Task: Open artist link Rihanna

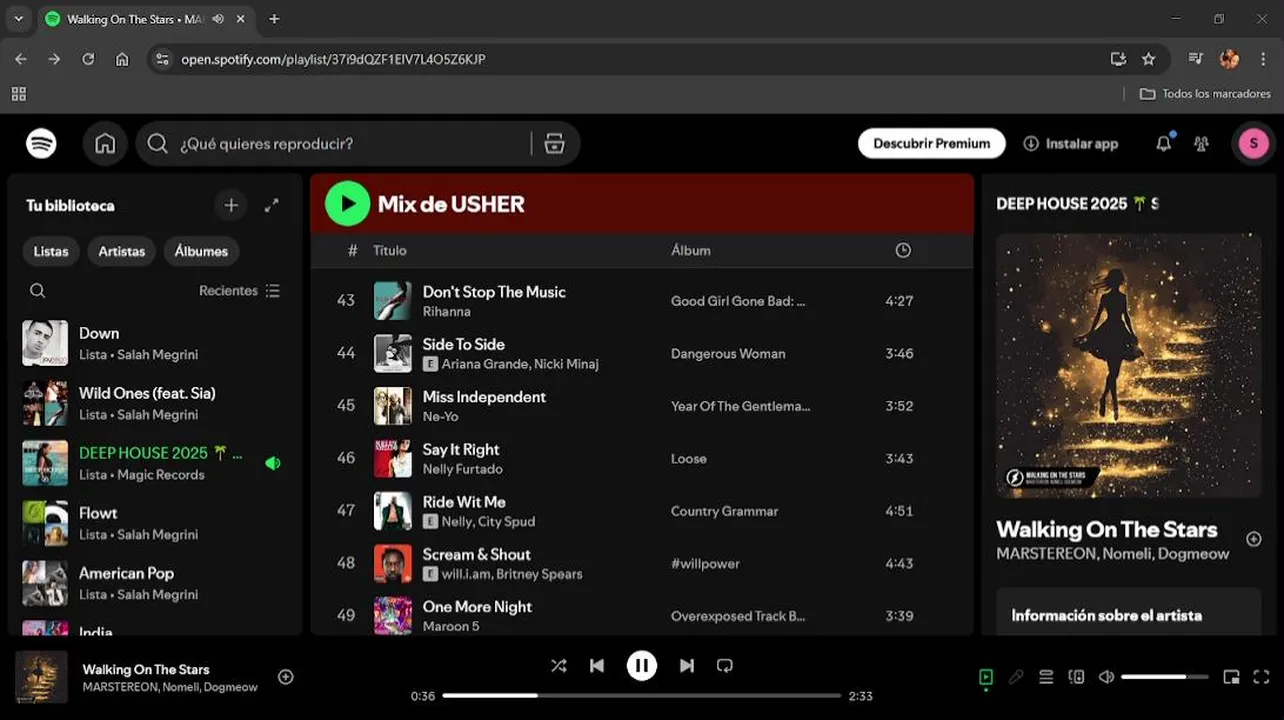Action: coord(446,312)
